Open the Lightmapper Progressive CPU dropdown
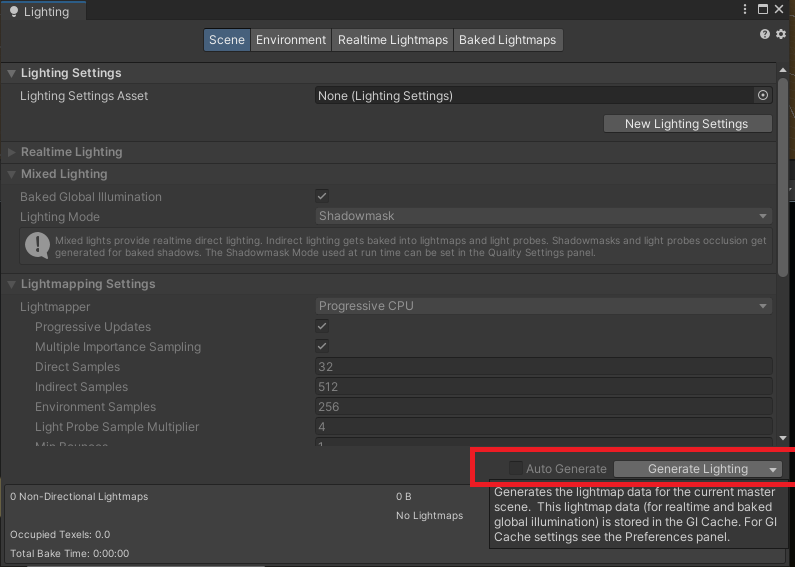The height and width of the screenshot is (567, 795). (543, 307)
